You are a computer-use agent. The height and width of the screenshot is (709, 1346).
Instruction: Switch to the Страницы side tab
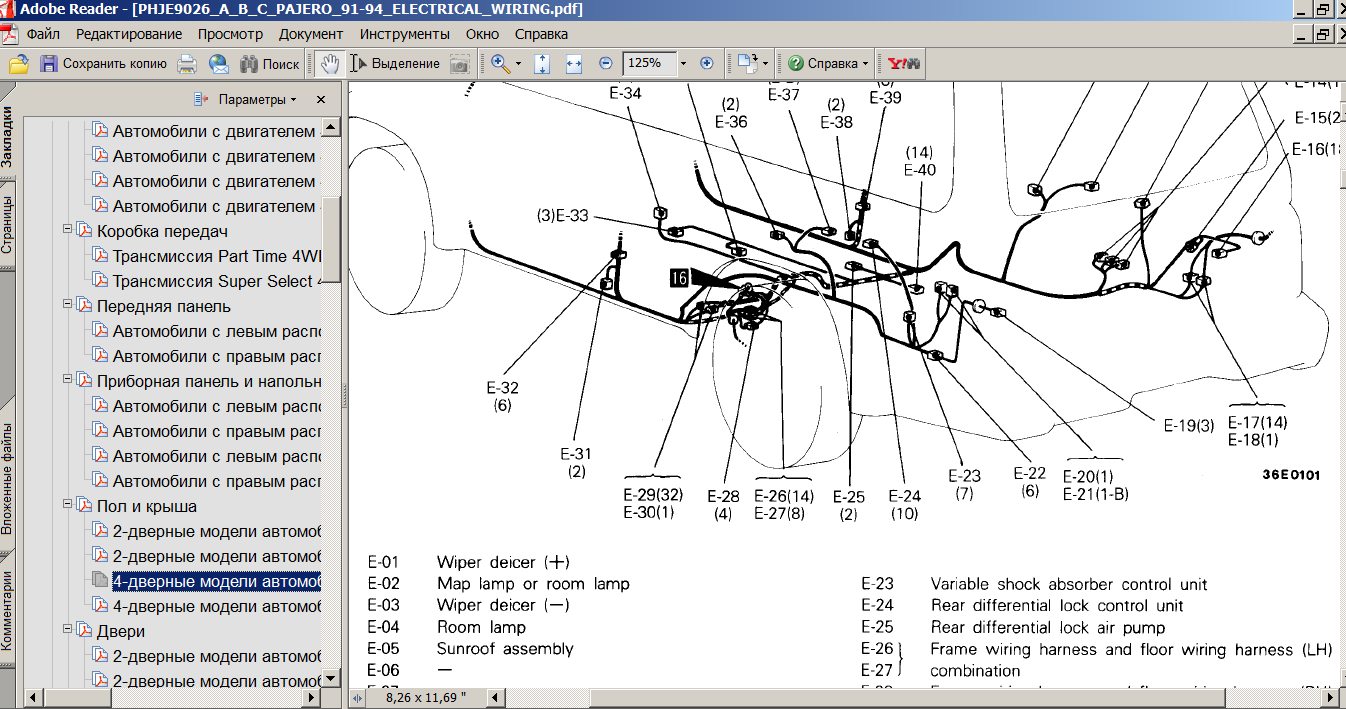(8, 225)
